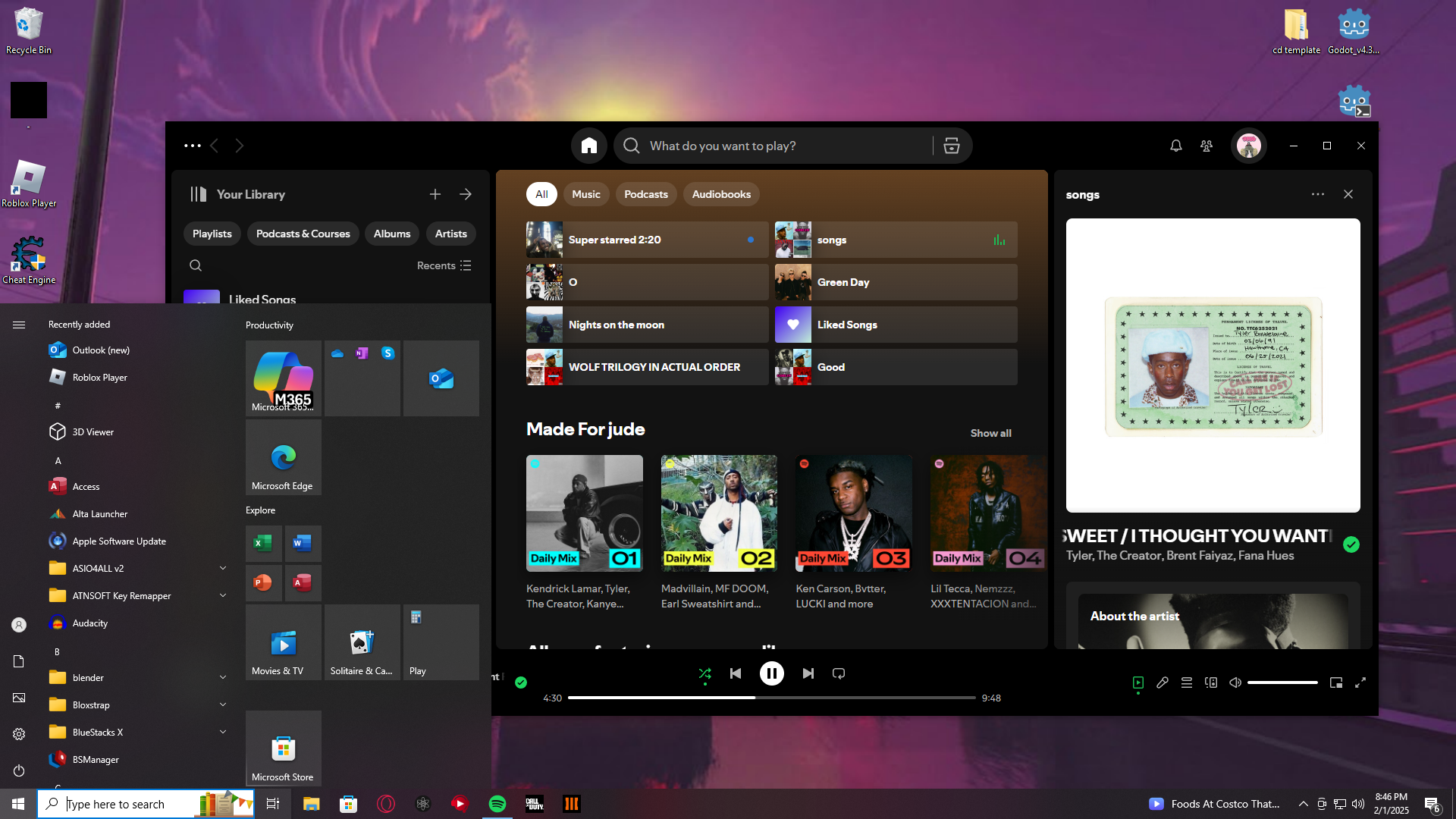Open the miniplayer icon
The height and width of the screenshot is (819, 1456).
pos(1336,682)
